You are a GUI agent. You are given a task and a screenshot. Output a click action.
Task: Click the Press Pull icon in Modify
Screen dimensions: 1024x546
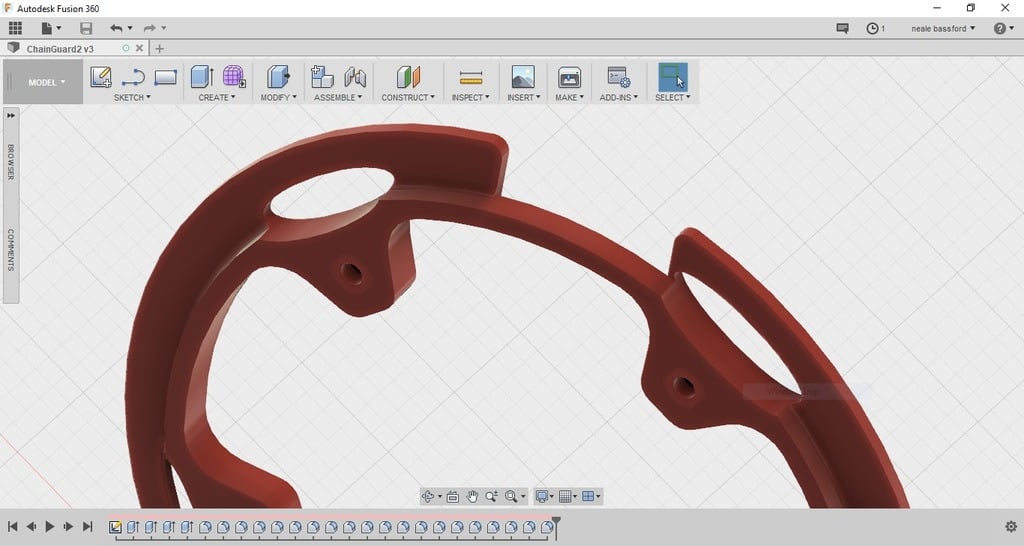[277, 77]
